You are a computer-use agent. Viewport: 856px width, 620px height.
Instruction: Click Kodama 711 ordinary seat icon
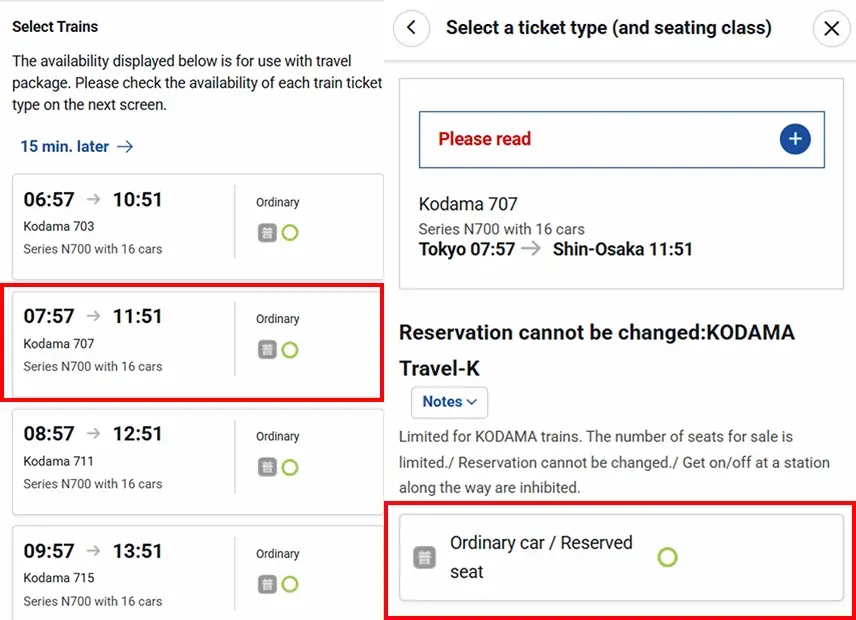[267, 467]
